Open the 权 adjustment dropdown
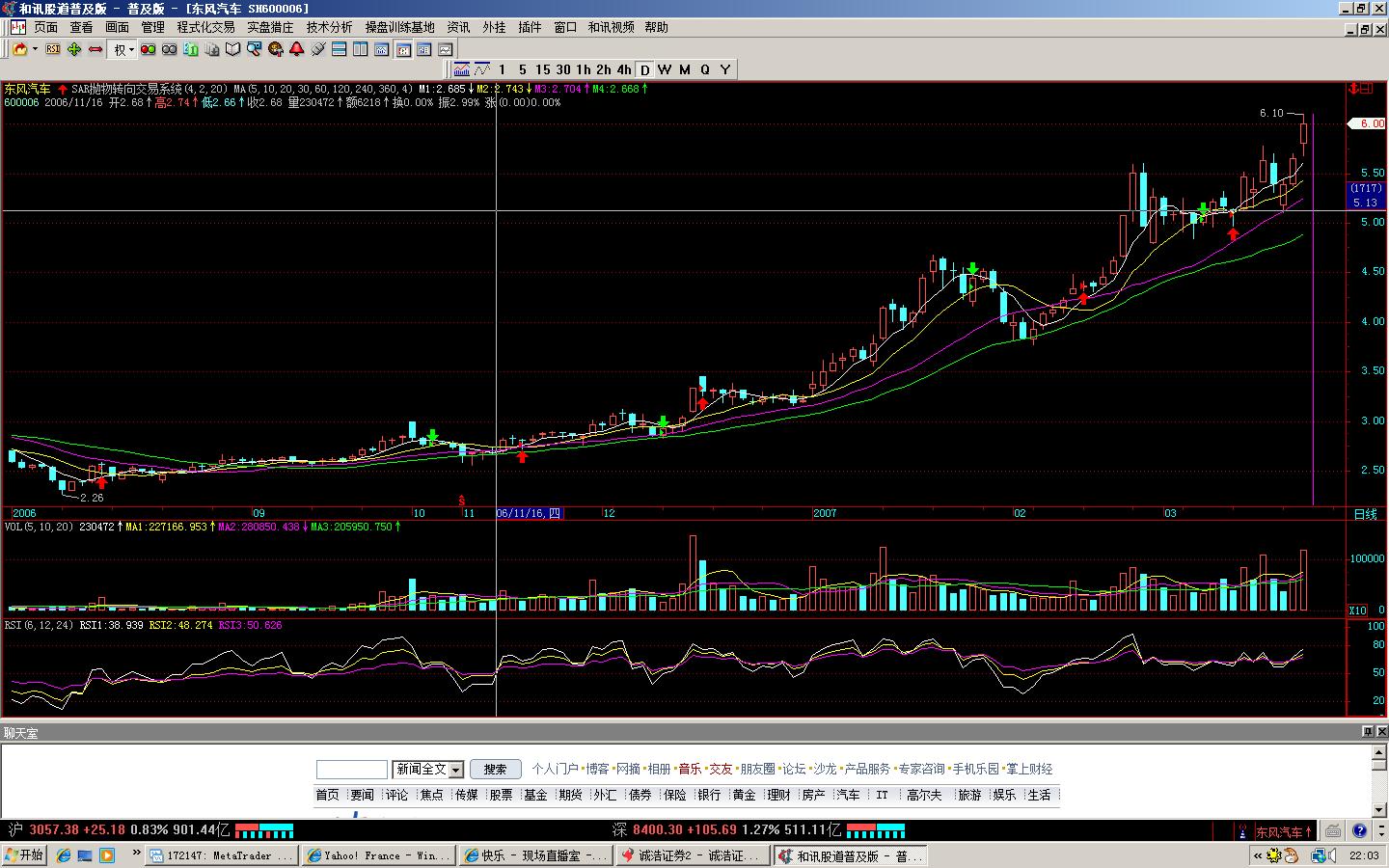 123,49
